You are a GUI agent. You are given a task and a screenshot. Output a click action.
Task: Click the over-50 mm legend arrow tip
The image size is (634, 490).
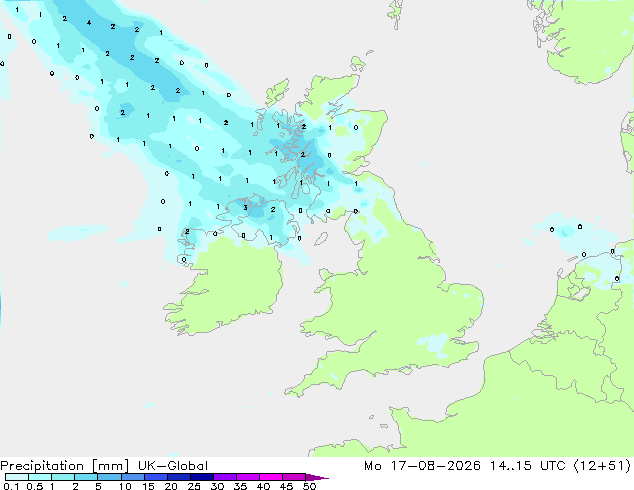tap(317, 477)
